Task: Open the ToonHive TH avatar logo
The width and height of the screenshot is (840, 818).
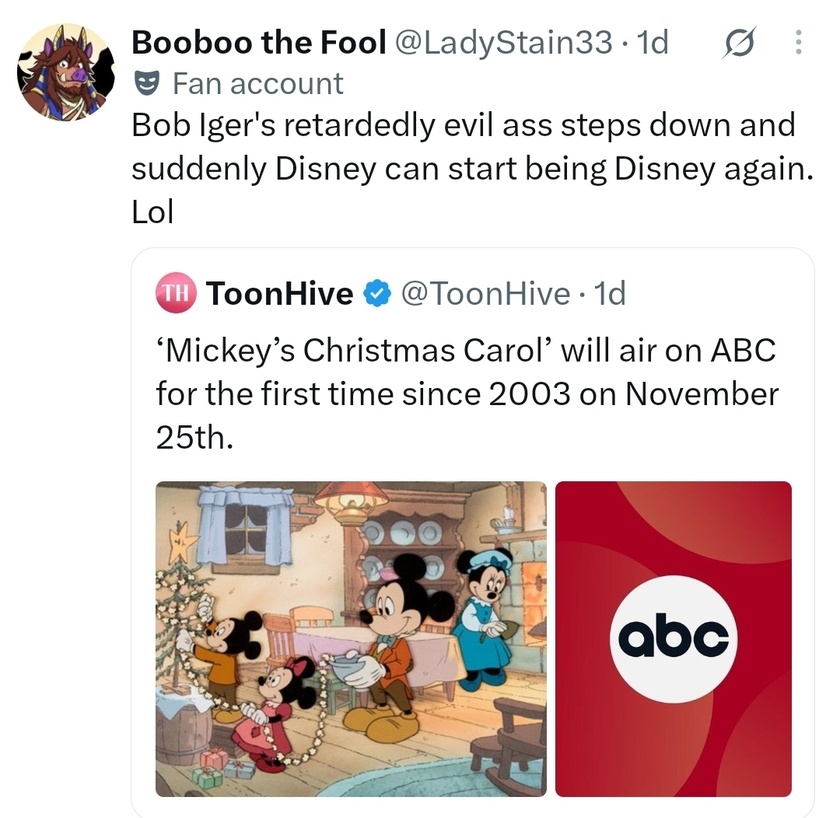Action: [176, 293]
